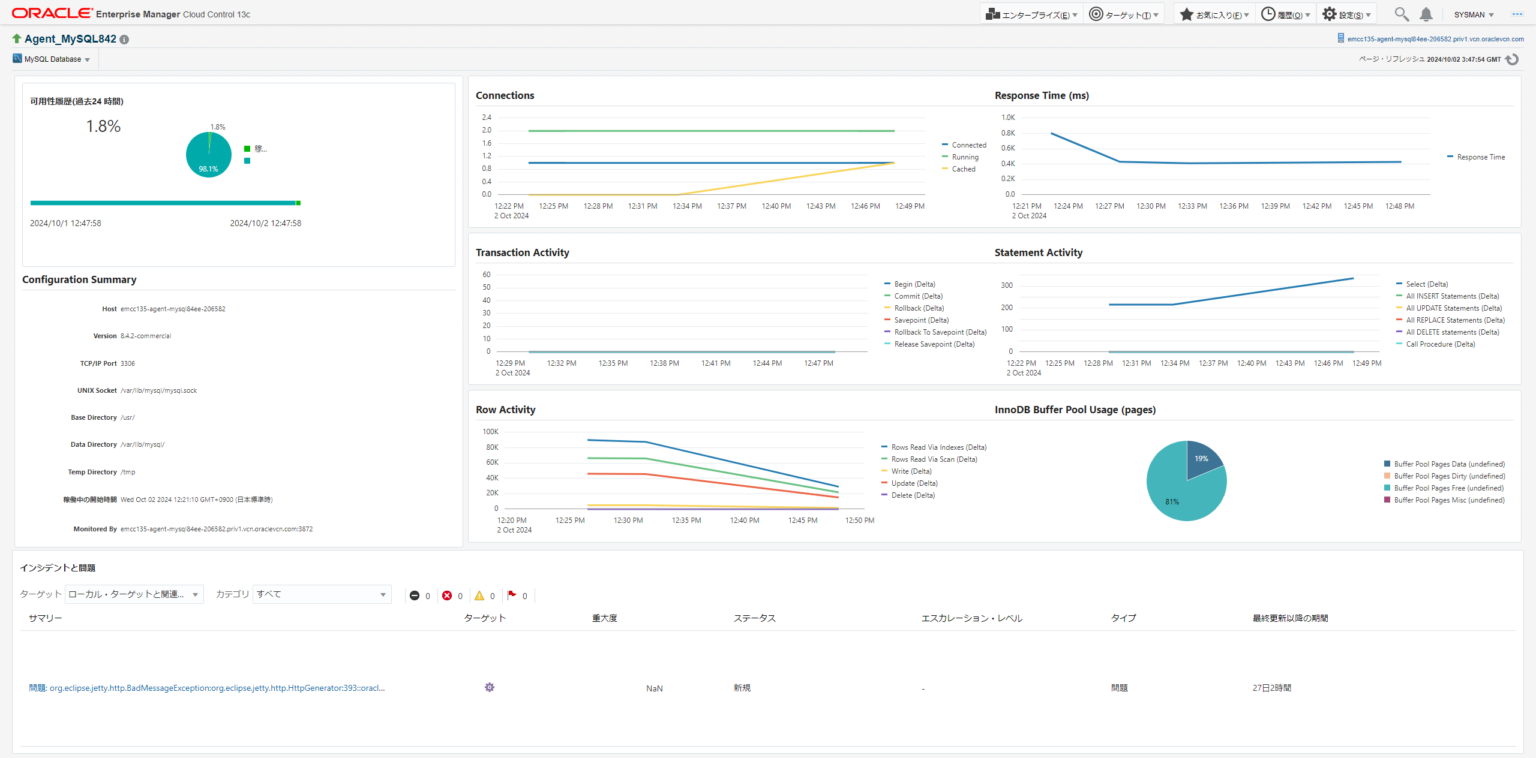1536x758 pixels.
Task: Open the ターゲット filter dropdown
Action: point(194,593)
